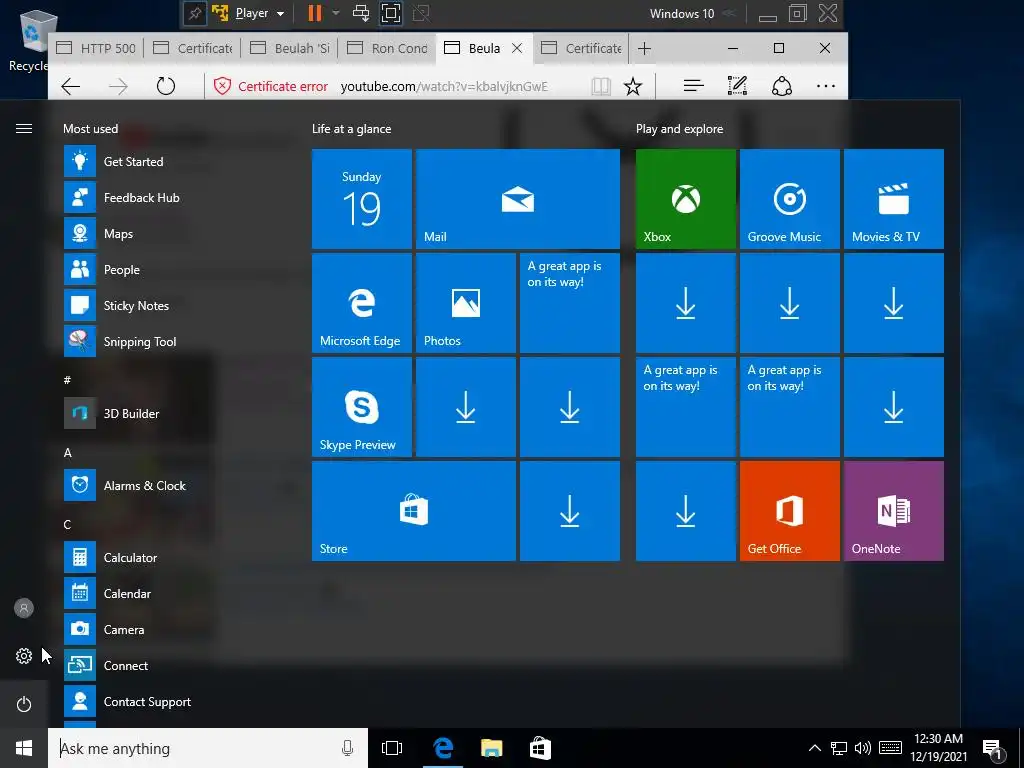Click the Cortana microphone icon
Viewport: 1024px width, 768px height.
click(x=347, y=748)
